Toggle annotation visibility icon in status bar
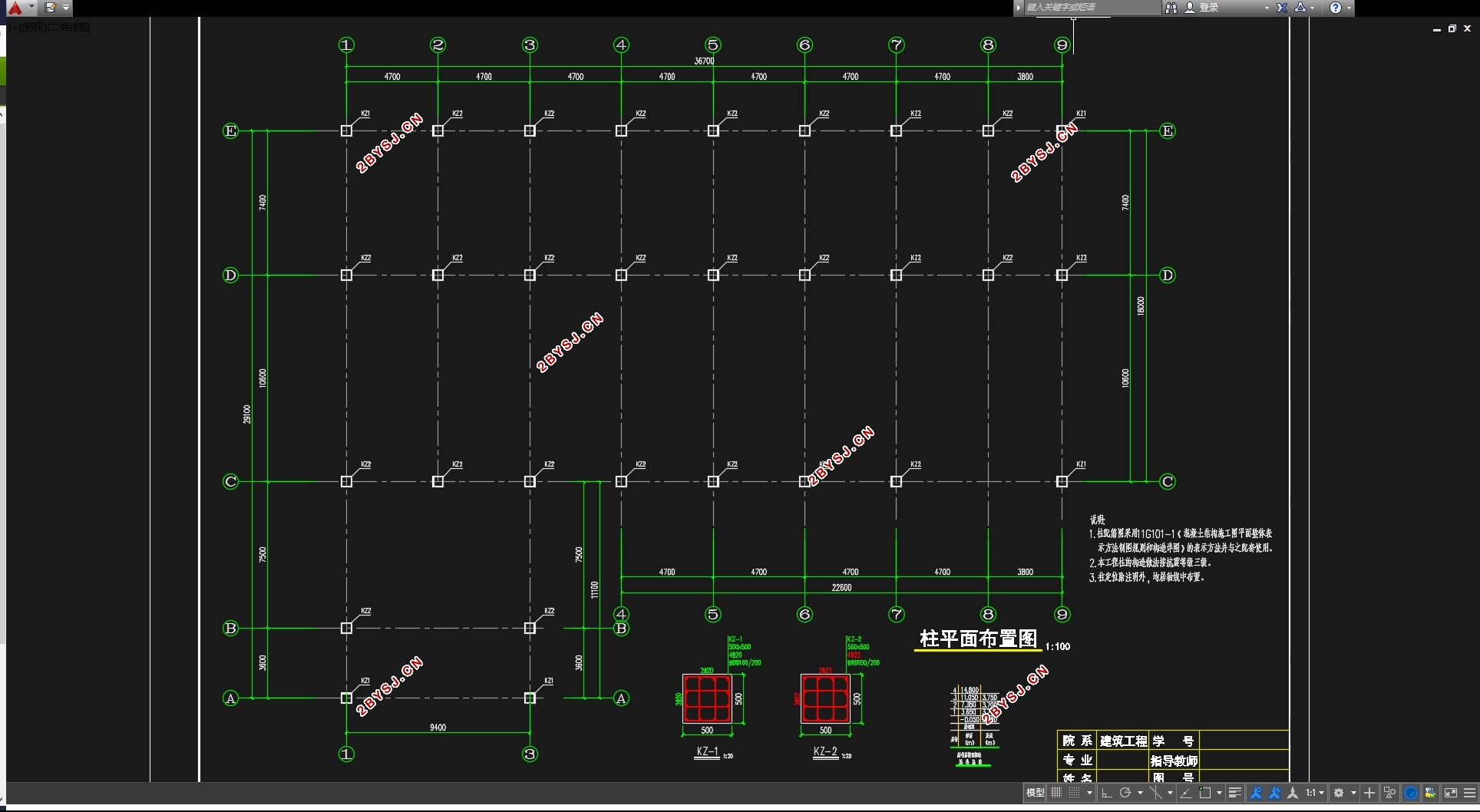The width and height of the screenshot is (1480, 812). [1256, 793]
